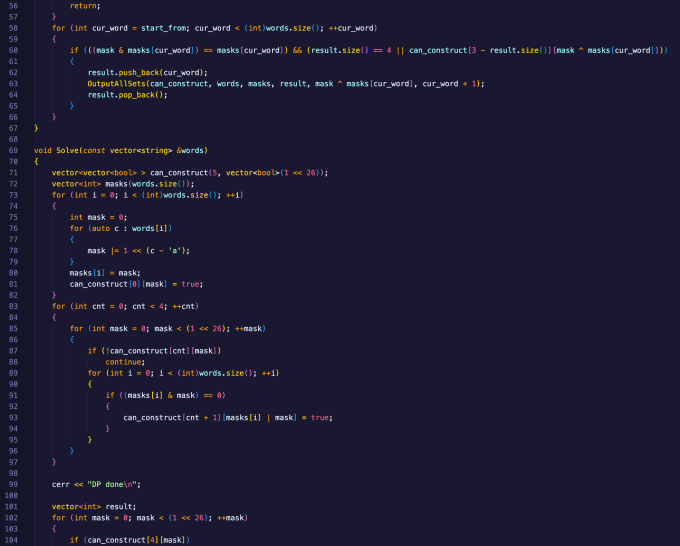Click '(1 << 26)' on line 71
The image size is (680, 546).
[302, 173]
